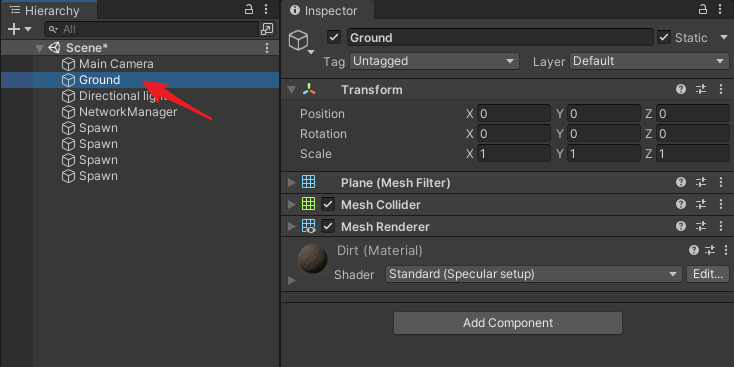This screenshot has width=734, height=367.
Task: Open the Layer dropdown showing Default
Action: [649, 61]
